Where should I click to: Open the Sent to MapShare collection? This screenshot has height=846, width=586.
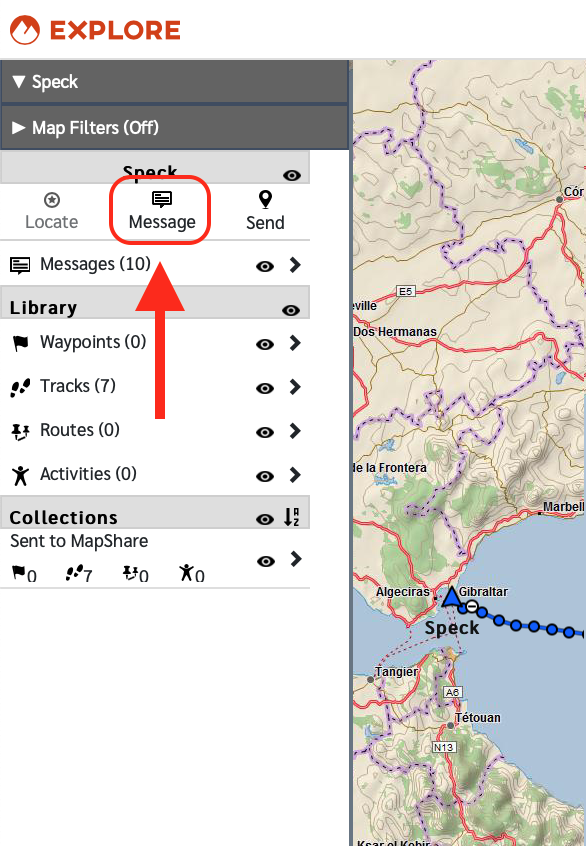click(x=155, y=558)
